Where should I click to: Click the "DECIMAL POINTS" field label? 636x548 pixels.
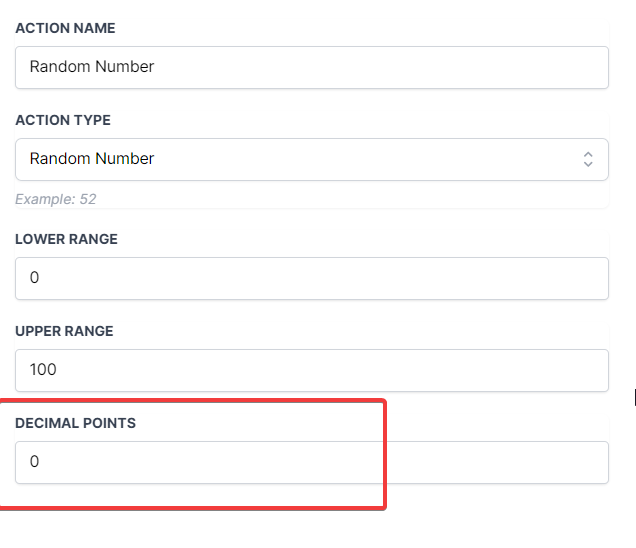(75, 423)
